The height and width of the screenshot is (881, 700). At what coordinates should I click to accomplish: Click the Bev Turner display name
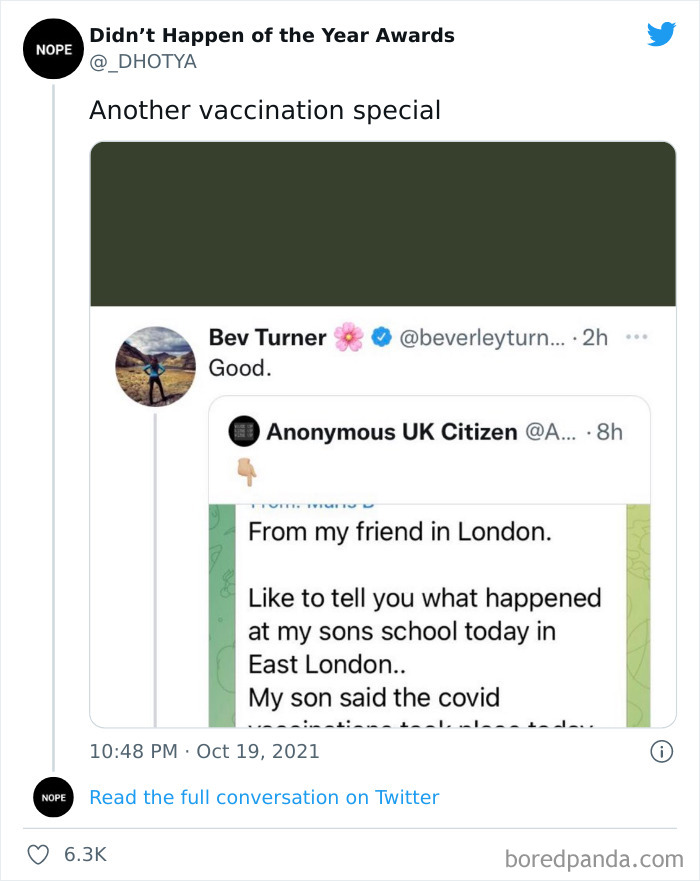tap(267, 338)
